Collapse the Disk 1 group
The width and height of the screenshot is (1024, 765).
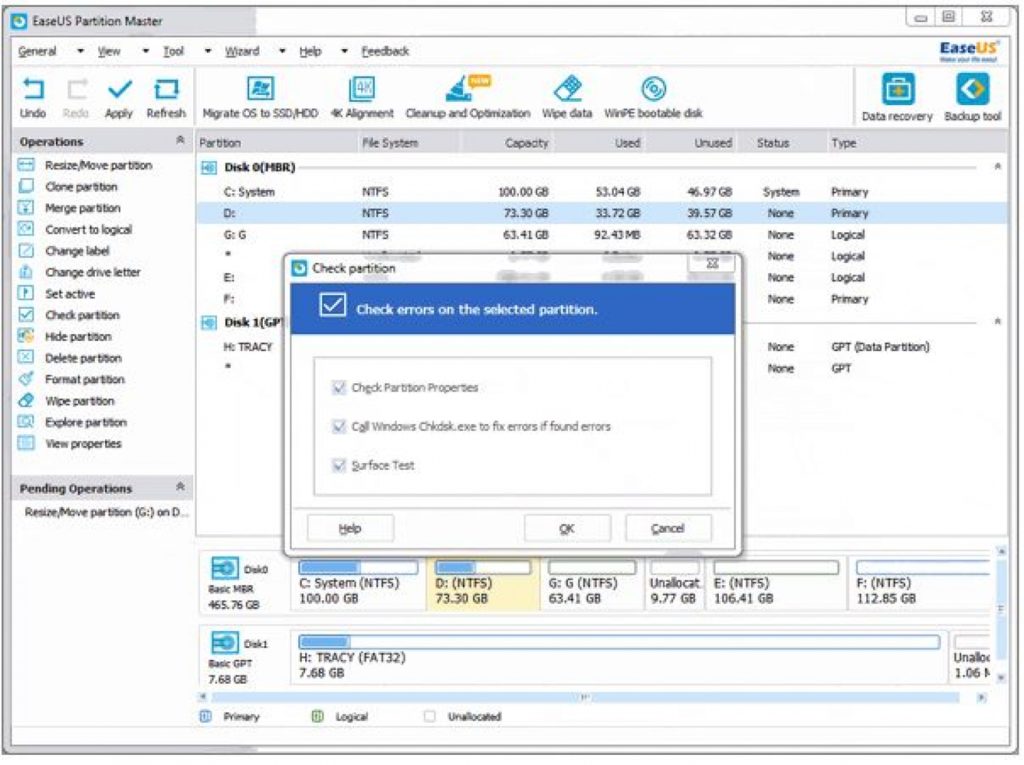pos(998,322)
